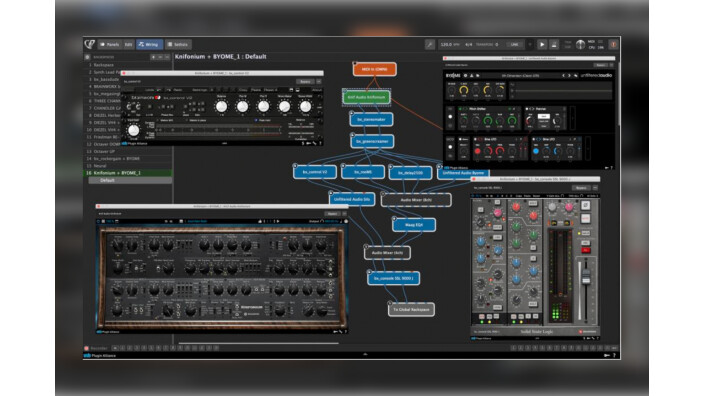The width and height of the screenshot is (704, 396).
Task: Select the bx_console SSL 9000 J block
Action: click(394, 278)
